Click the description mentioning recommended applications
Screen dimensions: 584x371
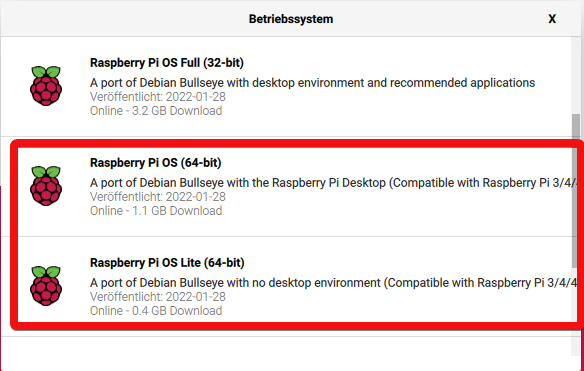point(312,83)
